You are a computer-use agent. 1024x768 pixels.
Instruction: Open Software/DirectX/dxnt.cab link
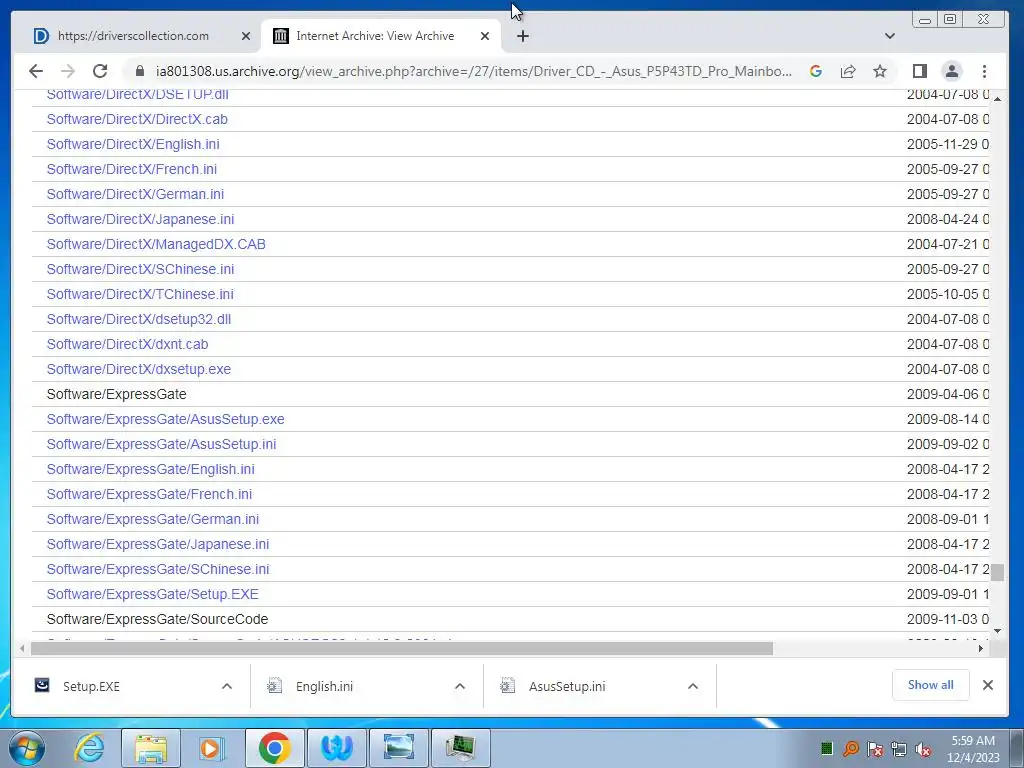pyautogui.click(x=127, y=344)
